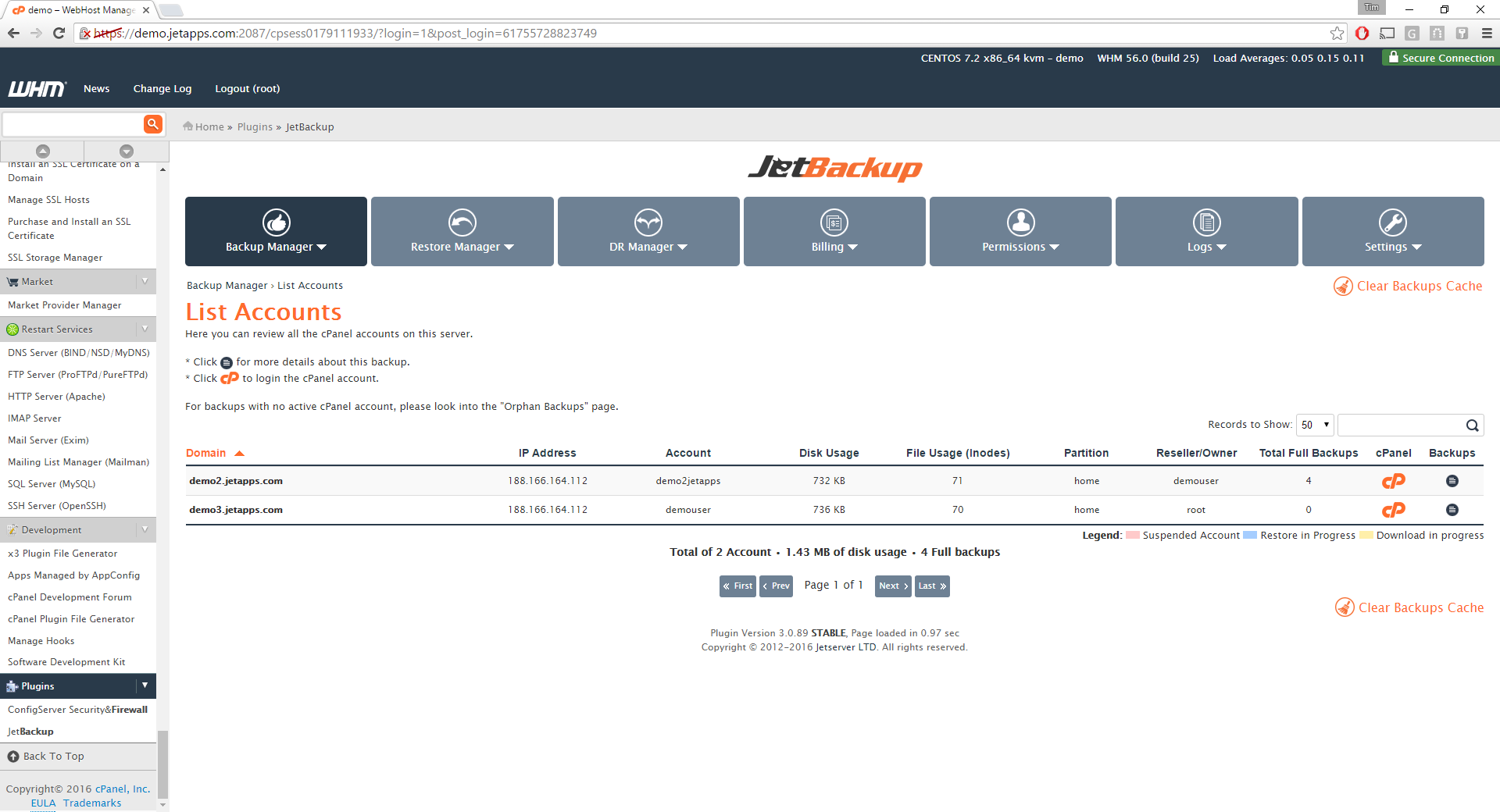The width and height of the screenshot is (1500, 812).
Task: Collapse the Market sidebar section
Action: 145,281
